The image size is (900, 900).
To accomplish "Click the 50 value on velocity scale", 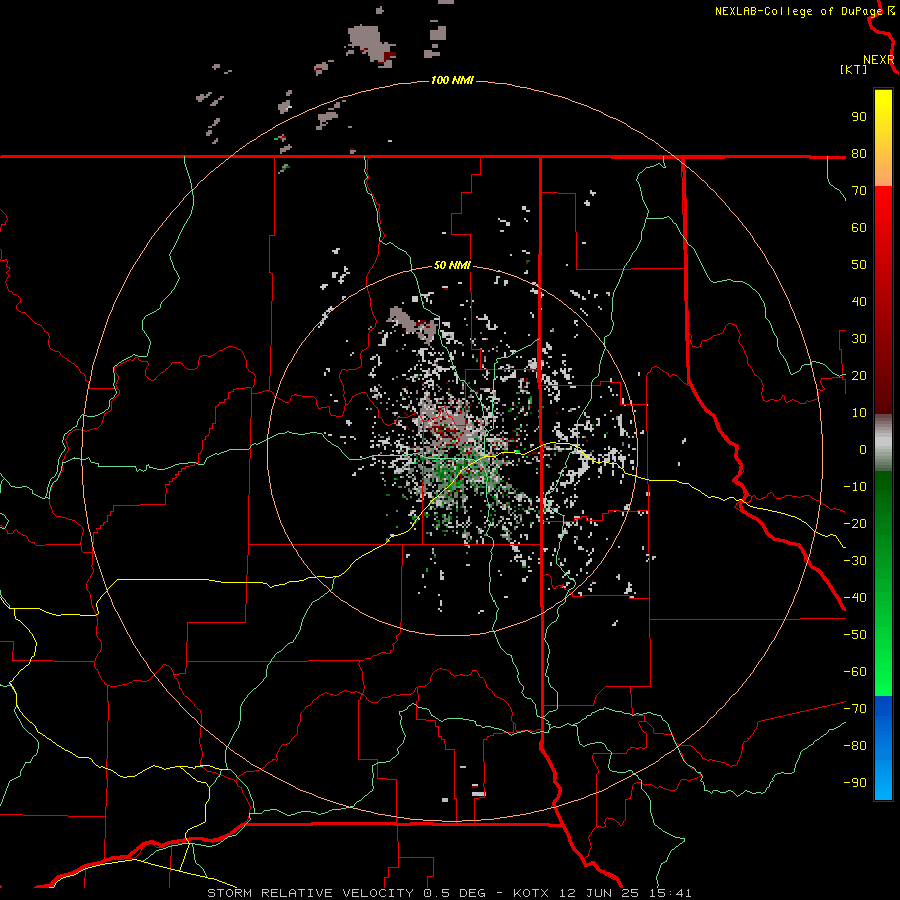I will [859, 265].
